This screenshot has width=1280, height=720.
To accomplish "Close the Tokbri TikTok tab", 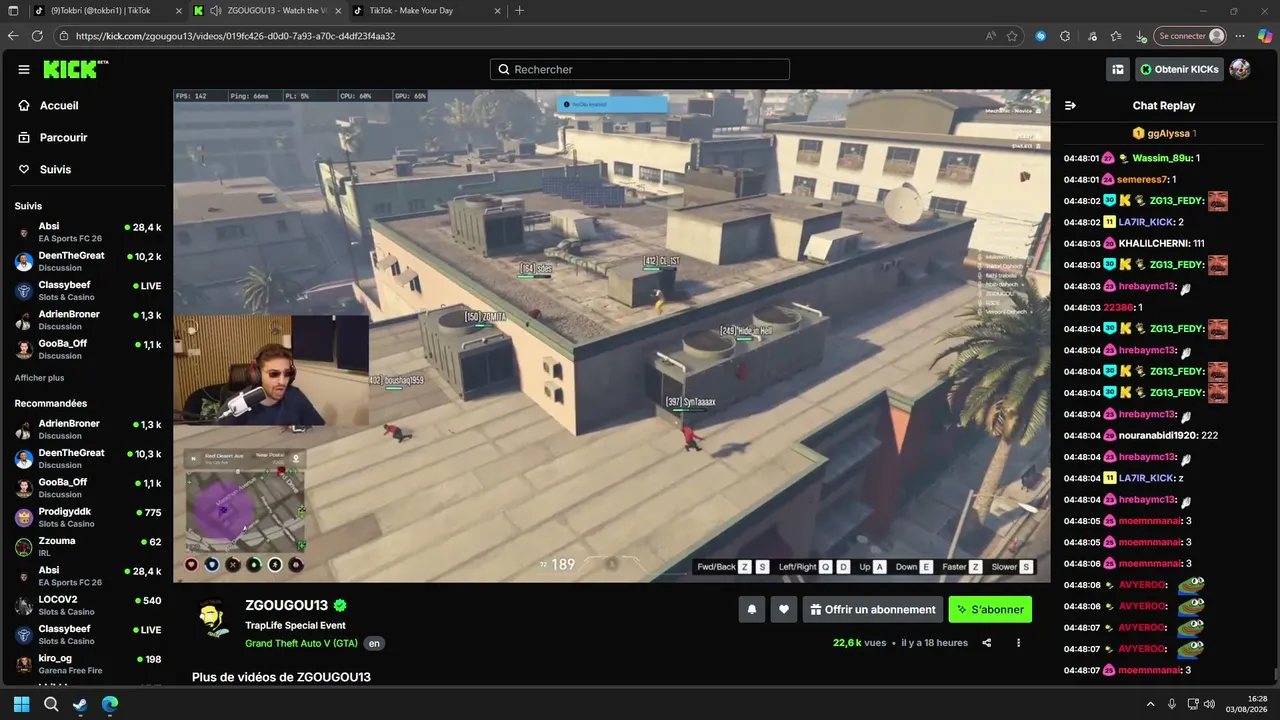I will 177,10.
